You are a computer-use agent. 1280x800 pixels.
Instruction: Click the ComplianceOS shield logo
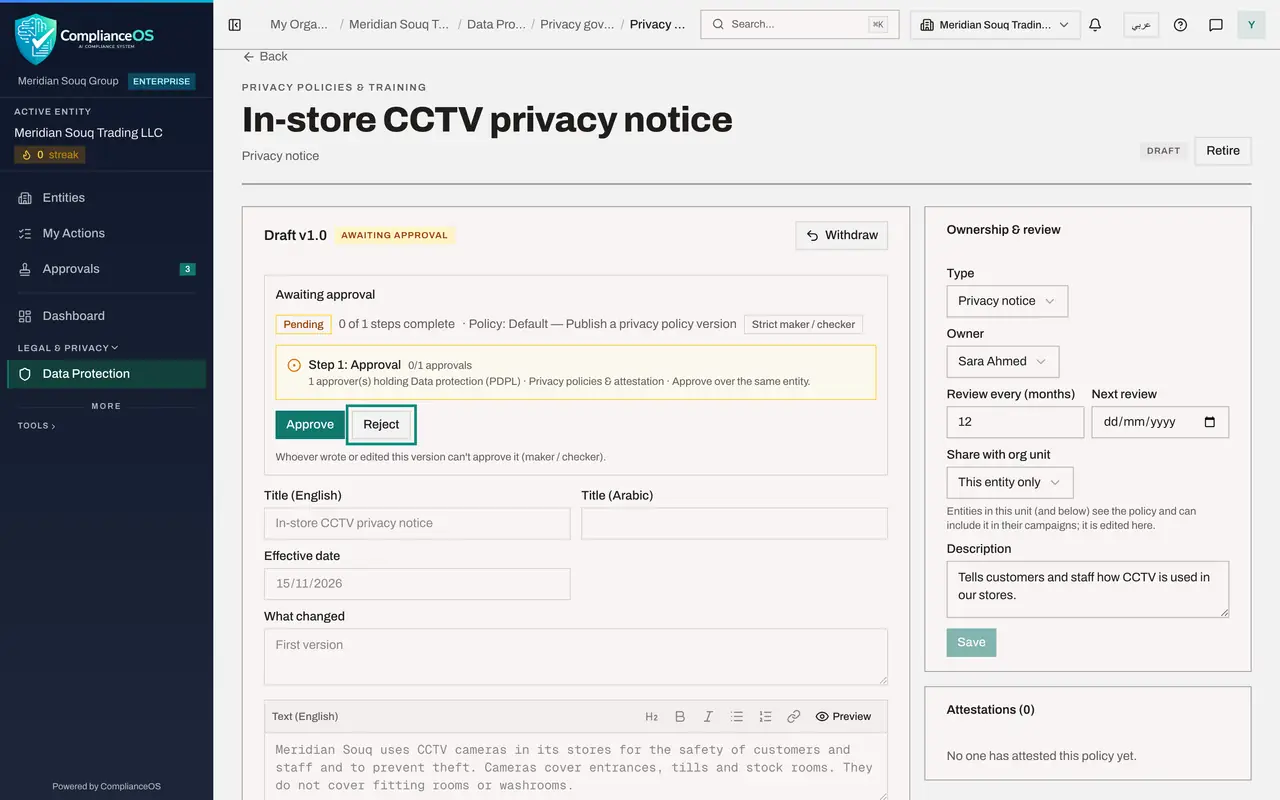pyautogui.click(x=35, y=39)
